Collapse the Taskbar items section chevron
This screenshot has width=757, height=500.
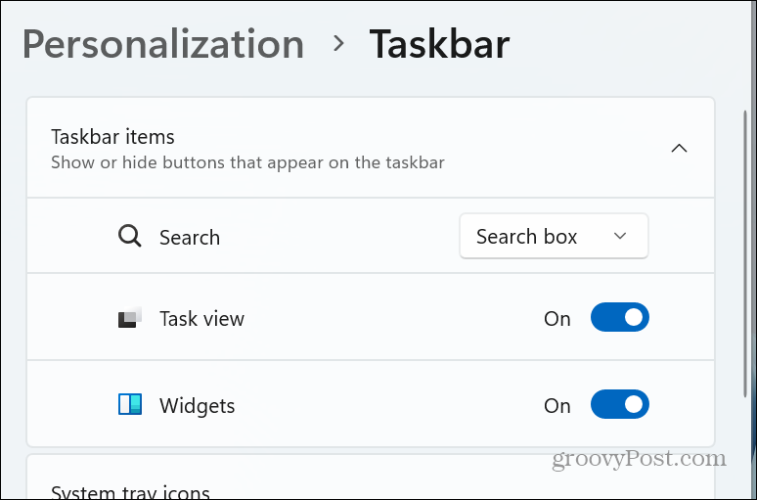(679, 148)
